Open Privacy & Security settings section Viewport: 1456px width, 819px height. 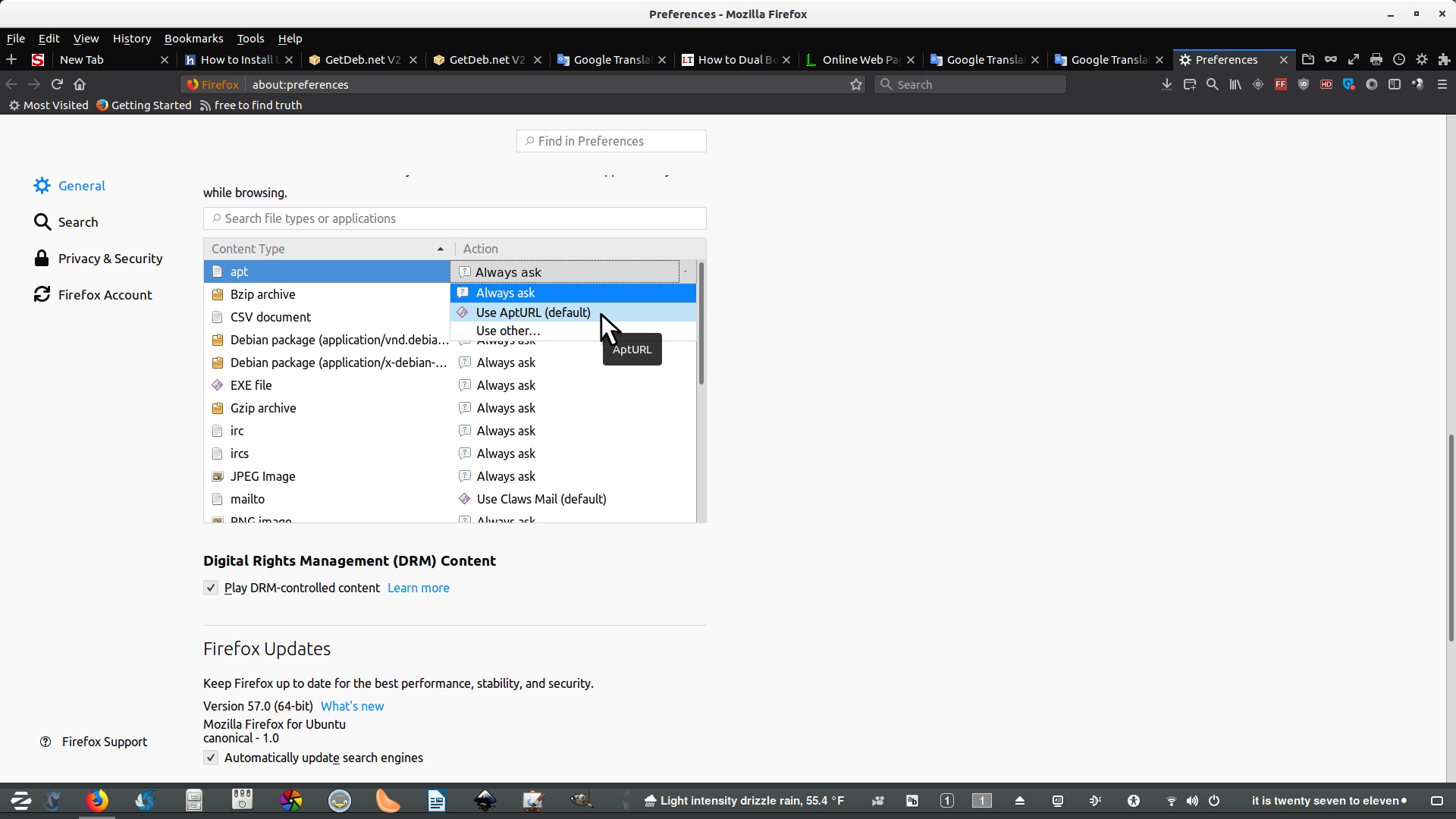pos(110,259)
